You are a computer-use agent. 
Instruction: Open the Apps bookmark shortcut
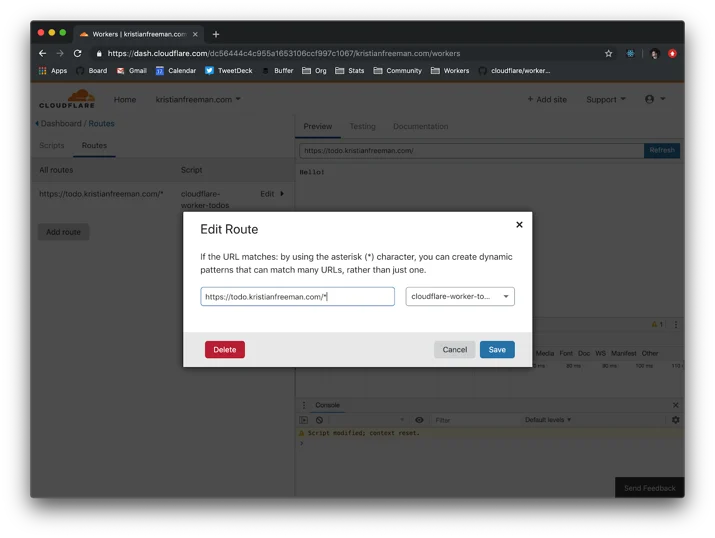(x=53, y=71)
